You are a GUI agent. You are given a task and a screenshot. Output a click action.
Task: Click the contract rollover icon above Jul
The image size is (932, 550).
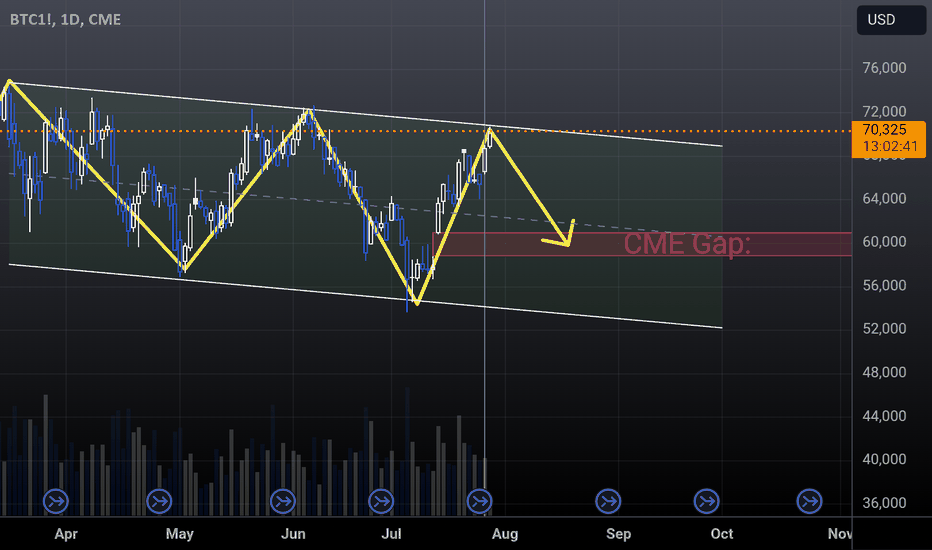[x=381, y=502]
